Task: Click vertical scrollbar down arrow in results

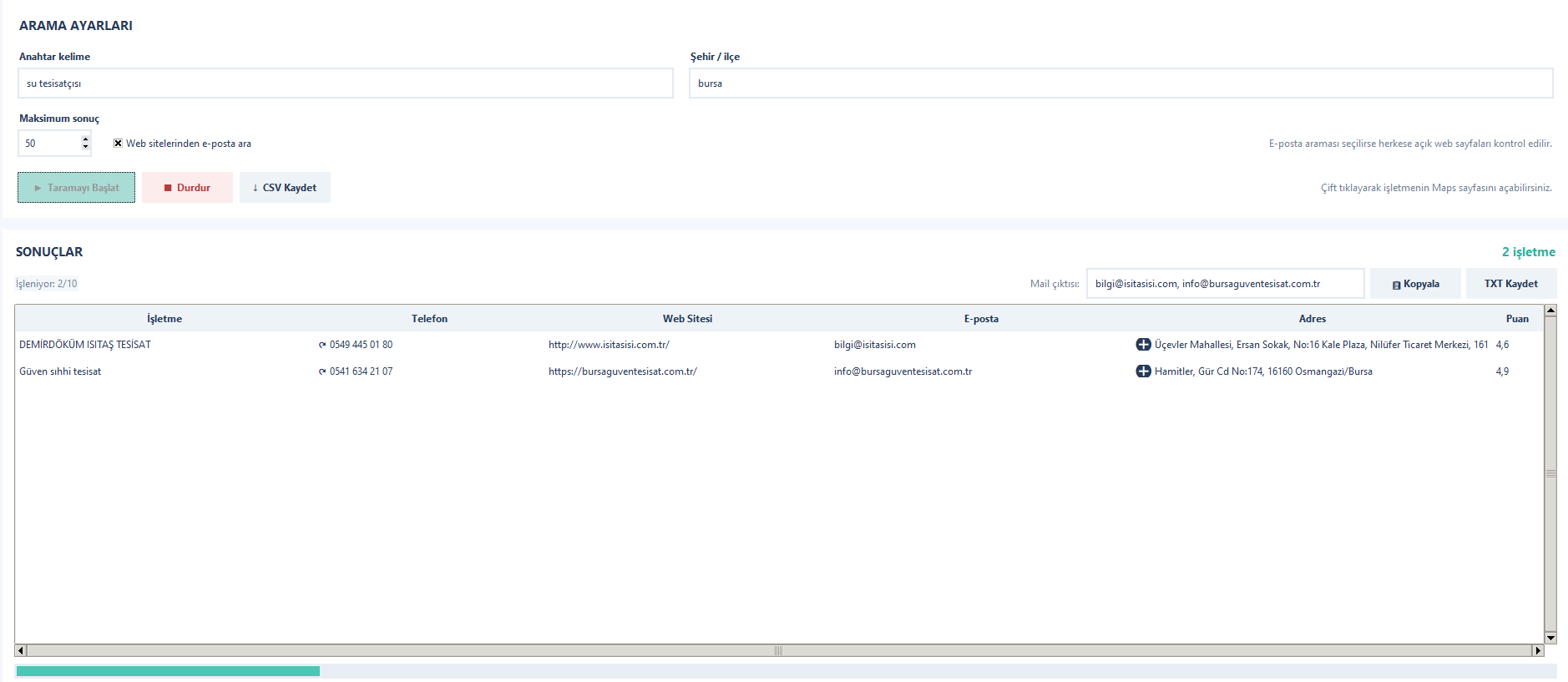Action: [1550, 638]
